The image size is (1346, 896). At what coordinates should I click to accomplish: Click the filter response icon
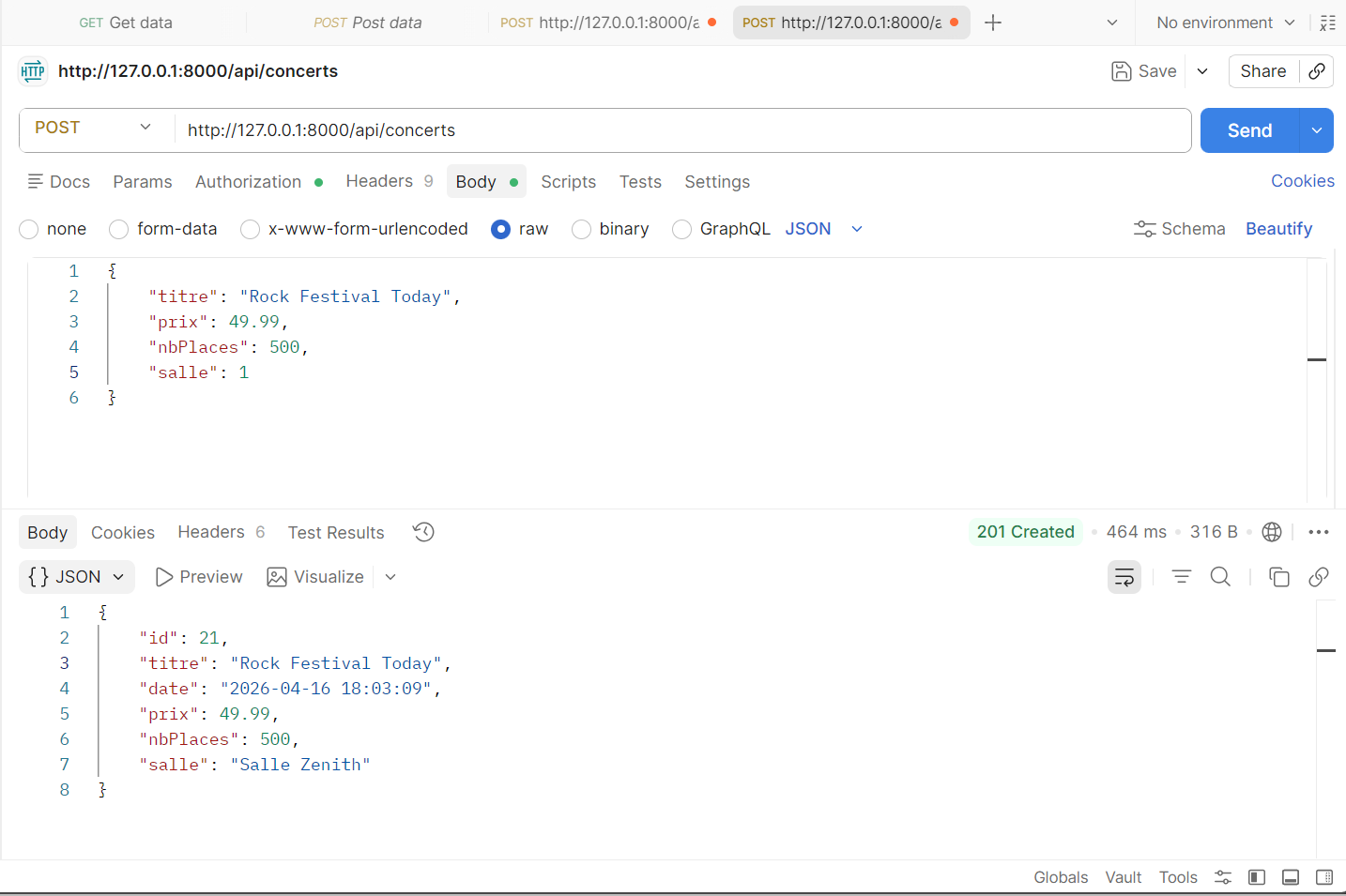click(1181, 577)
